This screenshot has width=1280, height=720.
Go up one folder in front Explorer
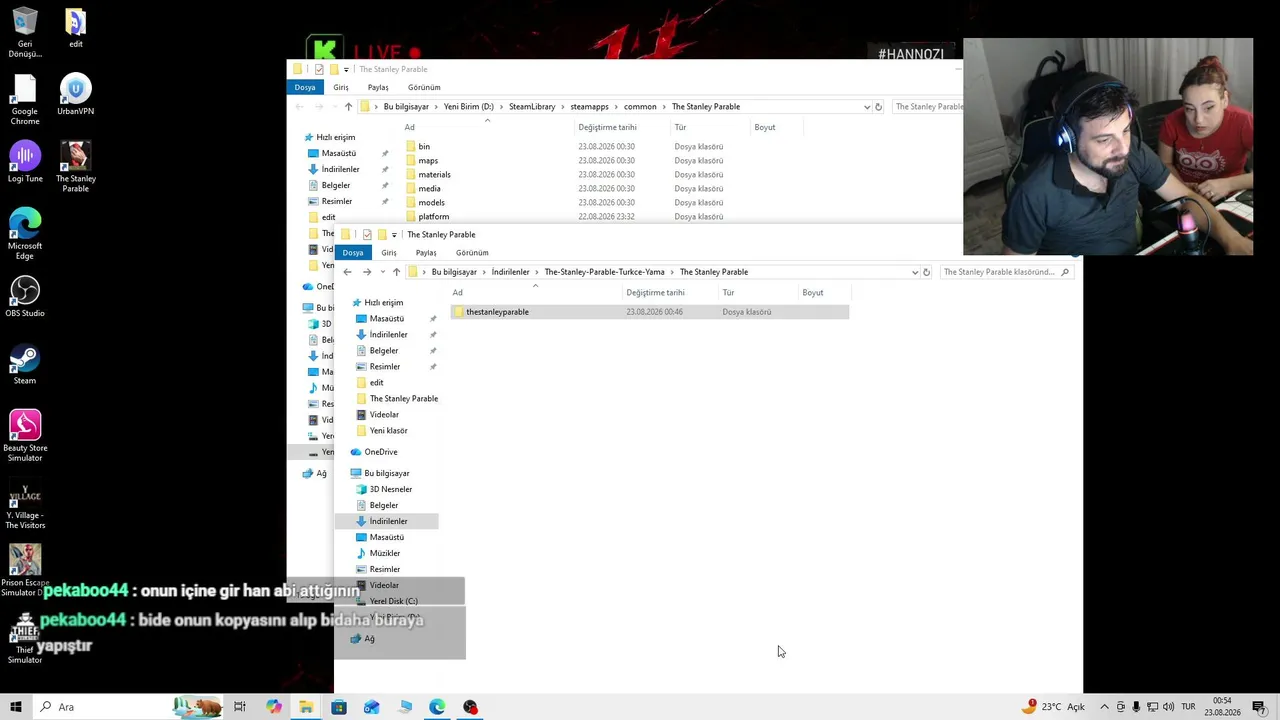click(x=396, y=272)
